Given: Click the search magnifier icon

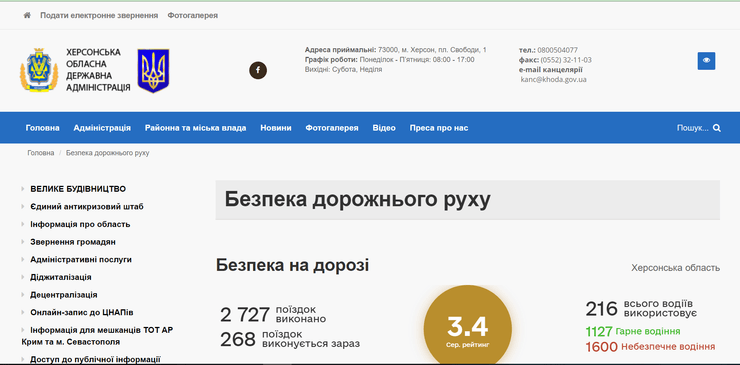Looking at the screenshot, I should coord(716,128).
